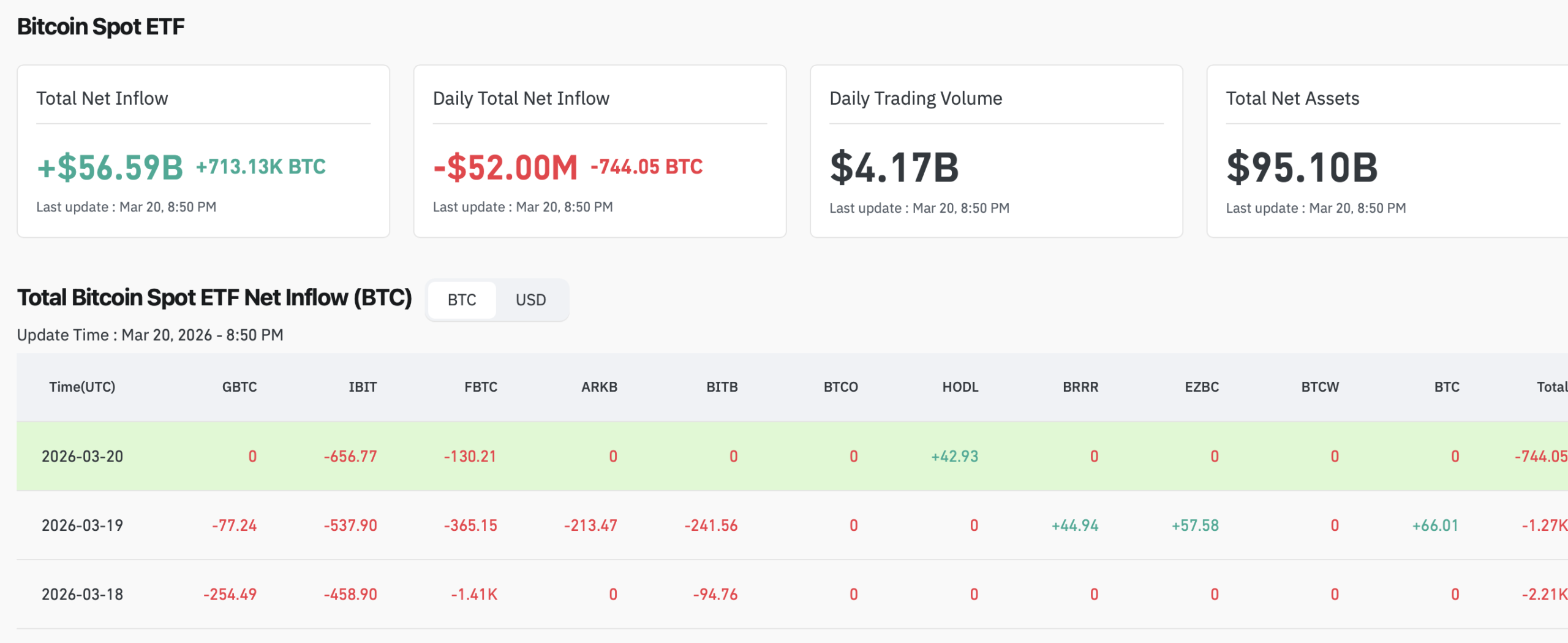Click the IBIT column header
This screenshot has width=1568, height=643.
[361, 387]
